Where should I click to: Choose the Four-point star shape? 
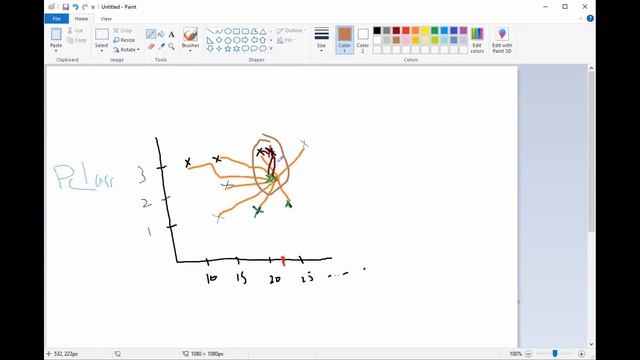pyautogui.click(x=219, y=49)
